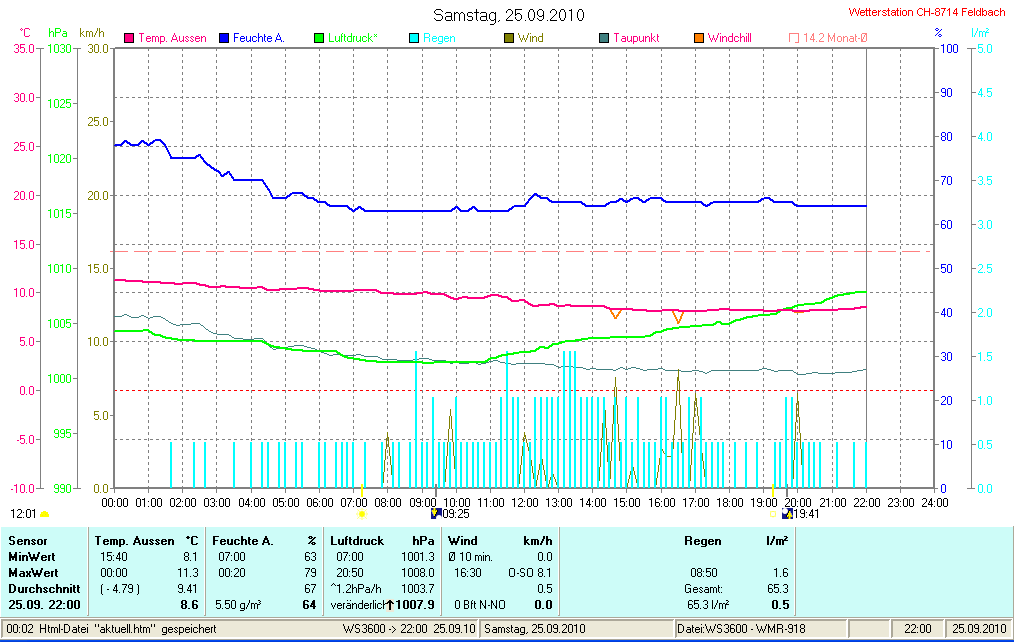
Task: Click the moon icon next to 09:25
Action: click(435, 514)
